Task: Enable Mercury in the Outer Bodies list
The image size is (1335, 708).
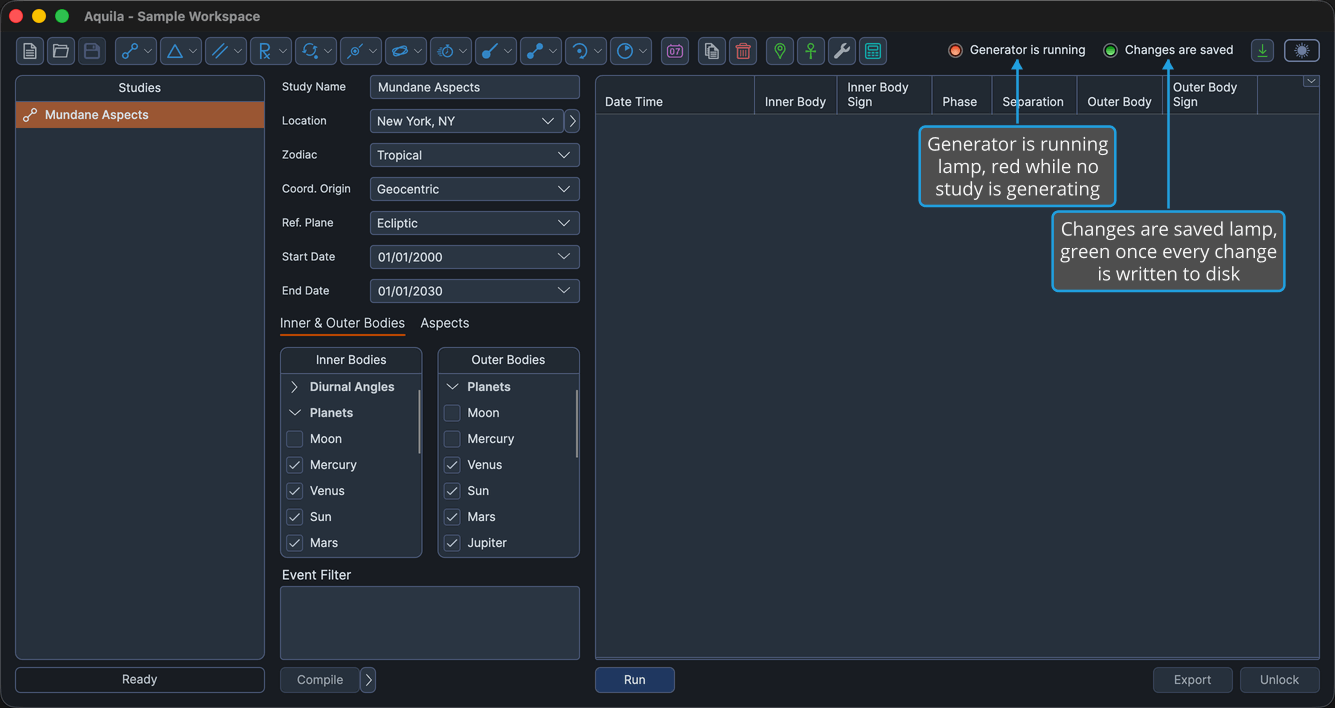Action: 452,439
